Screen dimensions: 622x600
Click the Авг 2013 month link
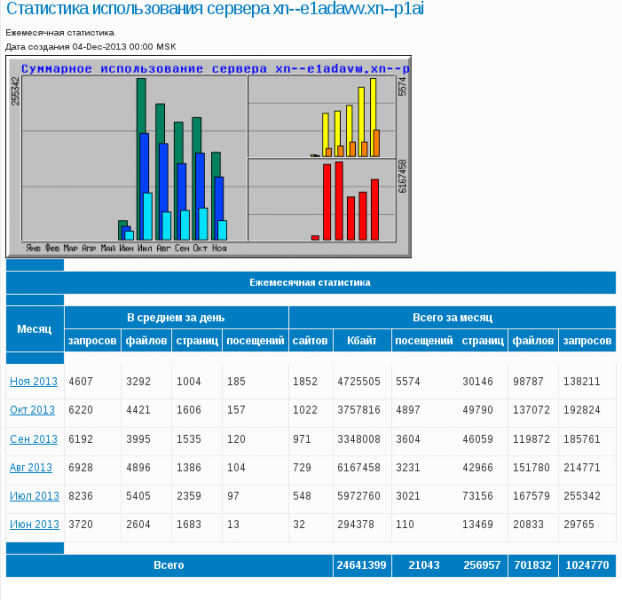pyautogui.click(x=32, y=467)
